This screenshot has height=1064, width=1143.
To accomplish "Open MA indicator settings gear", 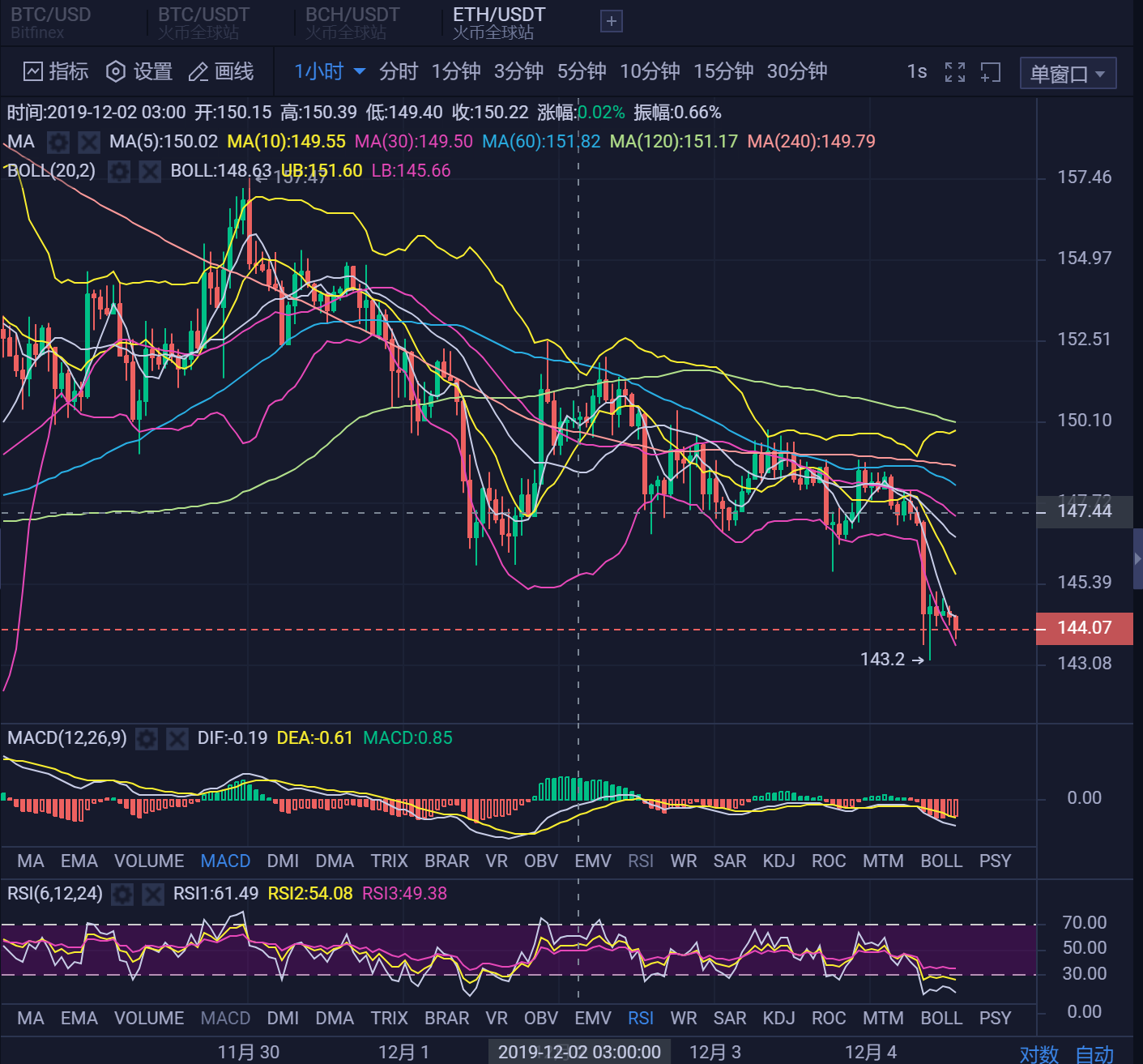I will tap(58, 143).
